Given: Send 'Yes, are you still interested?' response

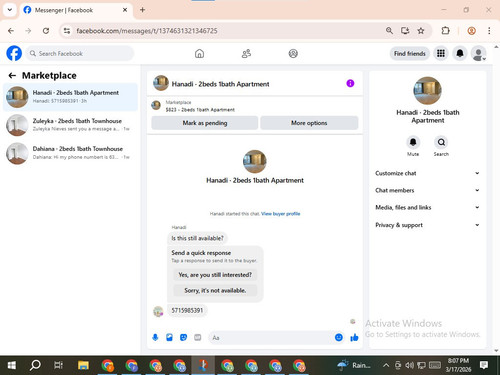Looking at the screenshot, I should [x=215, y=275].
